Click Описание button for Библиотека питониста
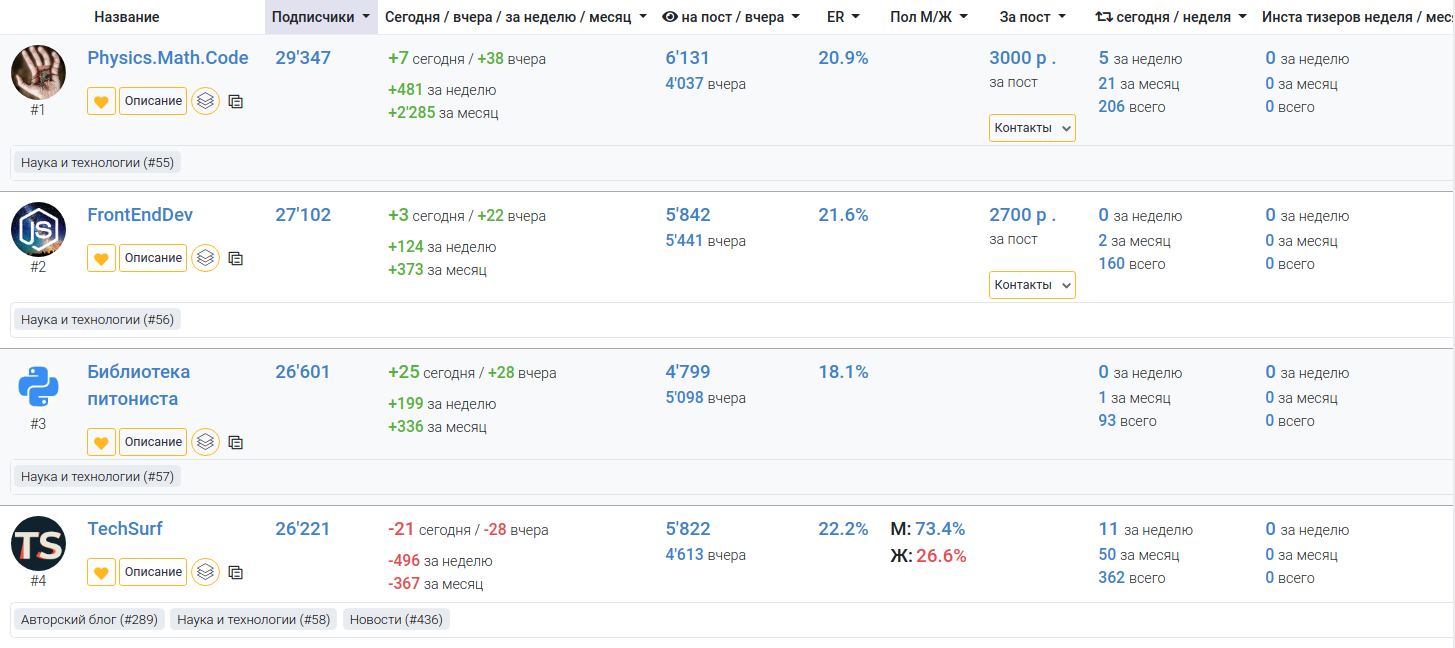Viewport: 1455px width, 648px height. tap(153, 442)
